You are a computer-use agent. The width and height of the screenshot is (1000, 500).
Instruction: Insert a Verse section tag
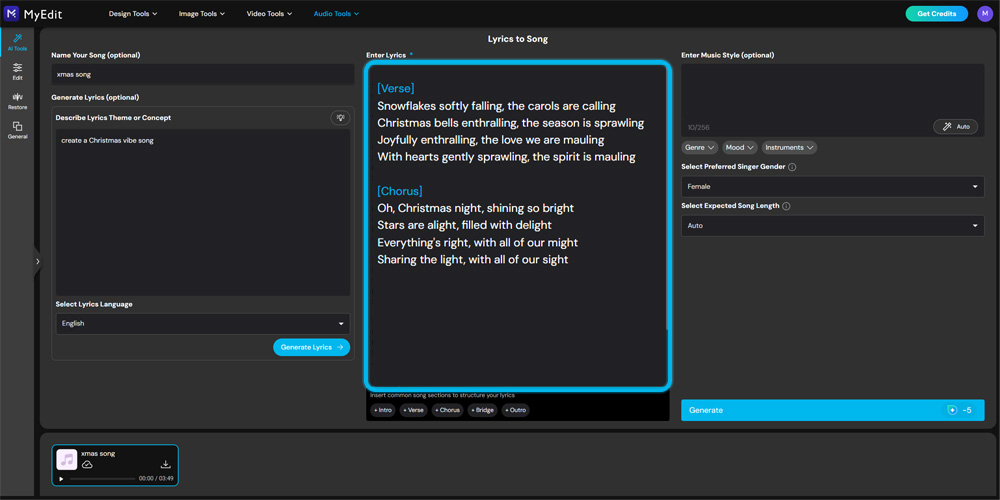coord(414,410)
